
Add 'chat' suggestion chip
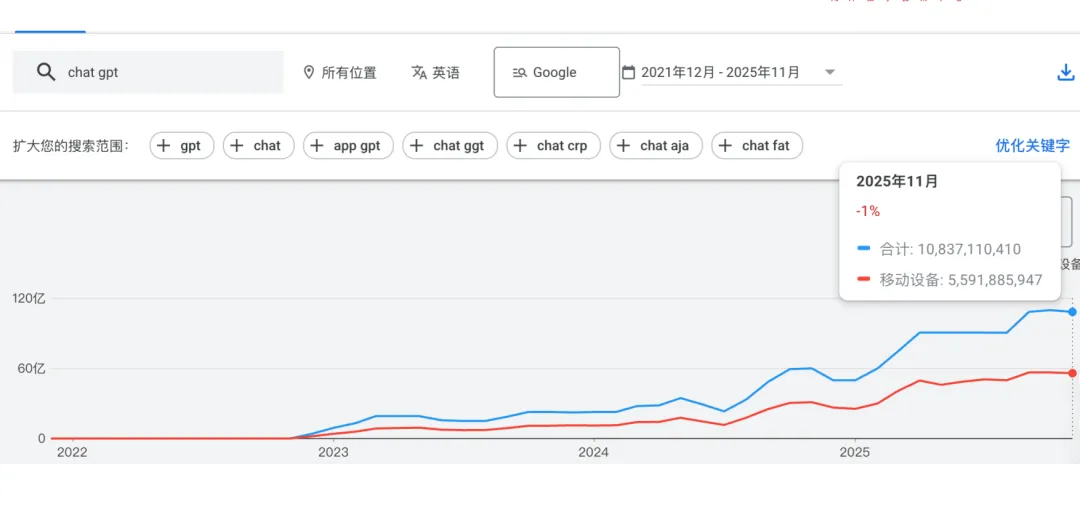pyautogui.click(x=259, y=145)
